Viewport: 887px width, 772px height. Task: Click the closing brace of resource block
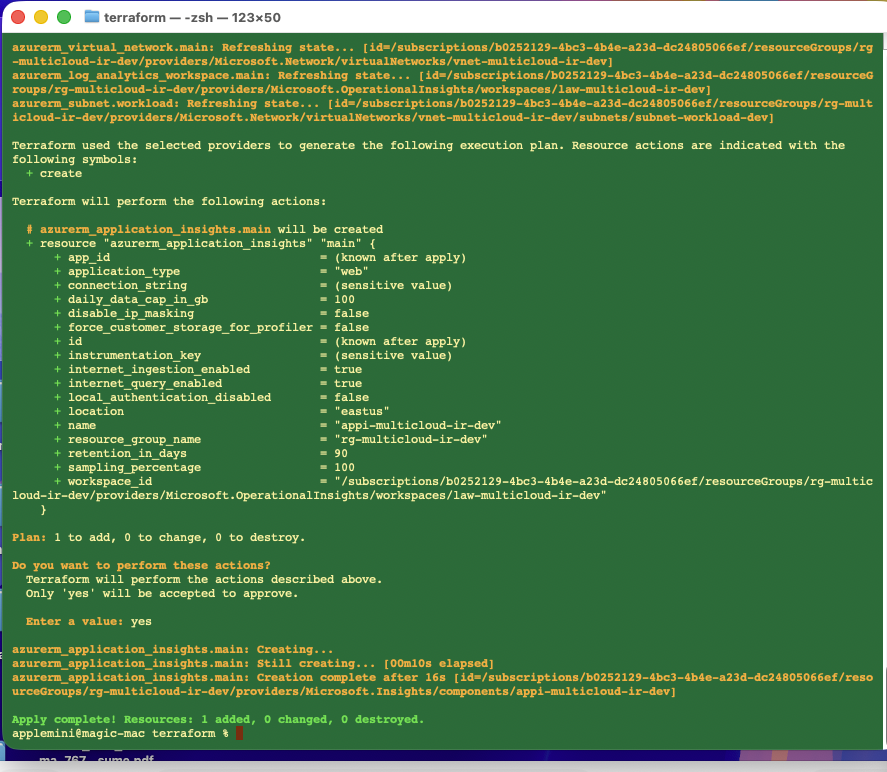tap(44, 510)
